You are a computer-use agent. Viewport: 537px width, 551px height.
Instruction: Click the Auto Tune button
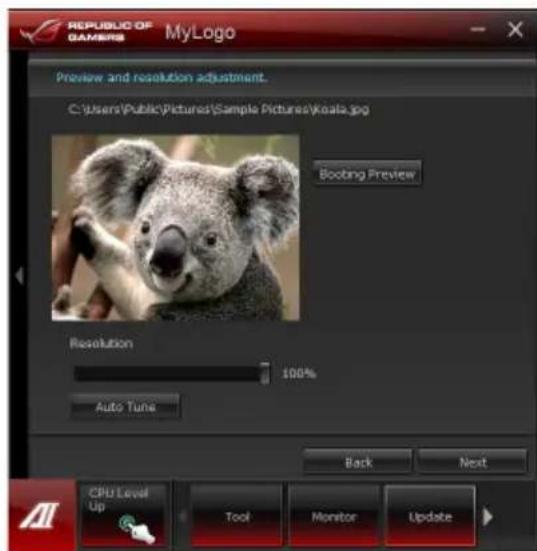(x=126, y=407)
